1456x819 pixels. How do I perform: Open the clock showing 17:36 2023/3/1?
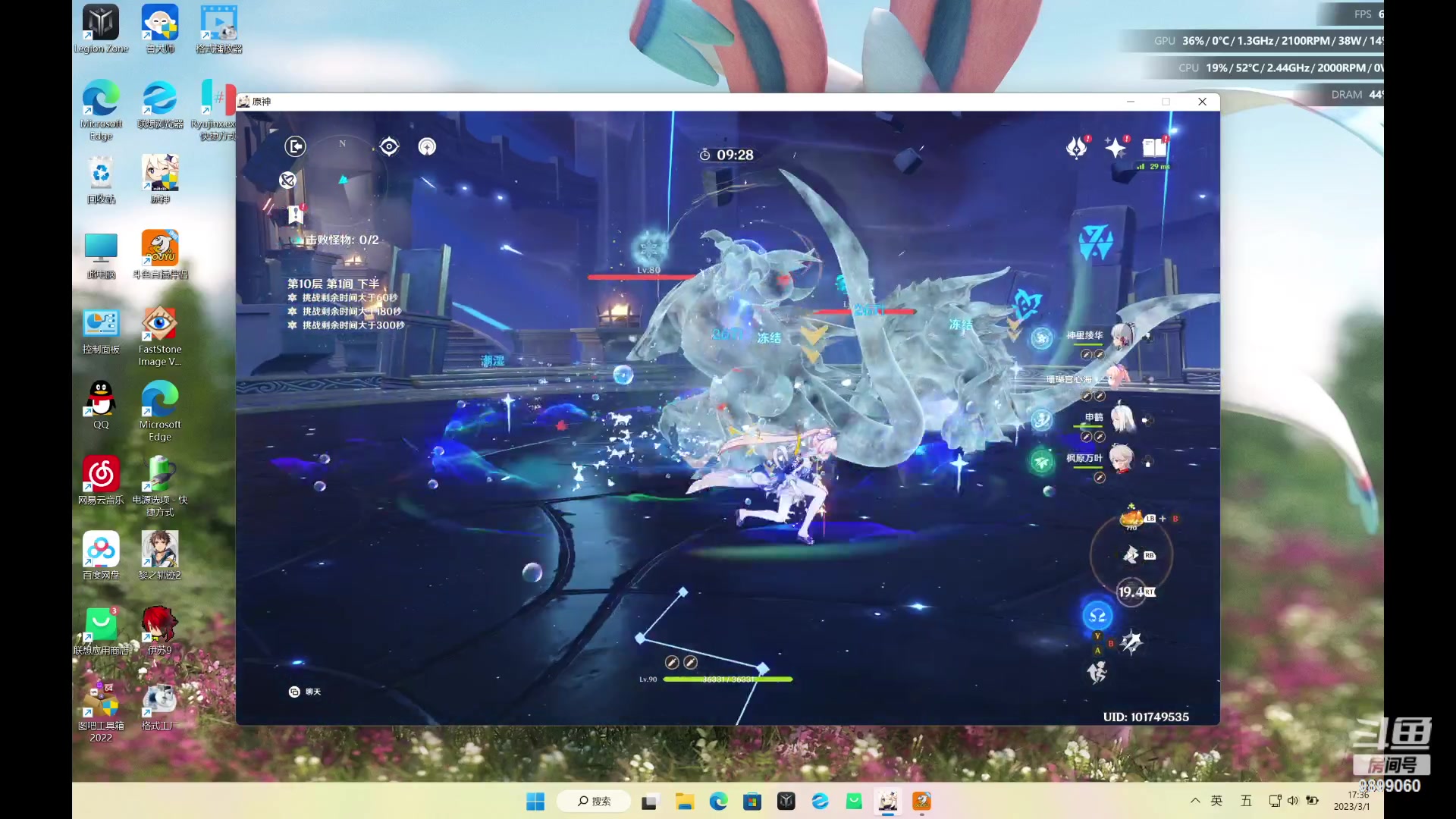1354,801
